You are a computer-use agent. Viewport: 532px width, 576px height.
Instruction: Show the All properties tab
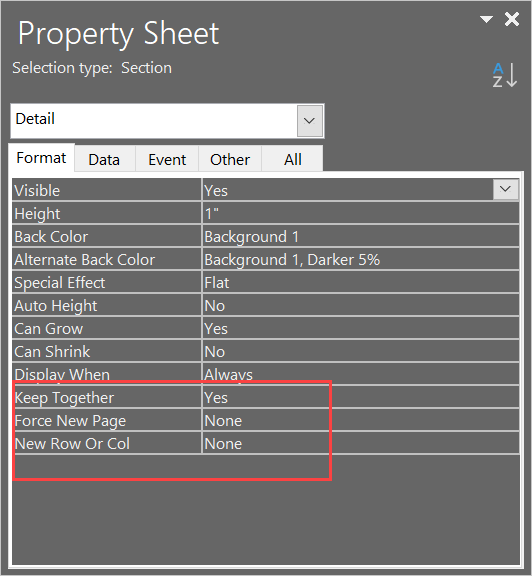292,159
